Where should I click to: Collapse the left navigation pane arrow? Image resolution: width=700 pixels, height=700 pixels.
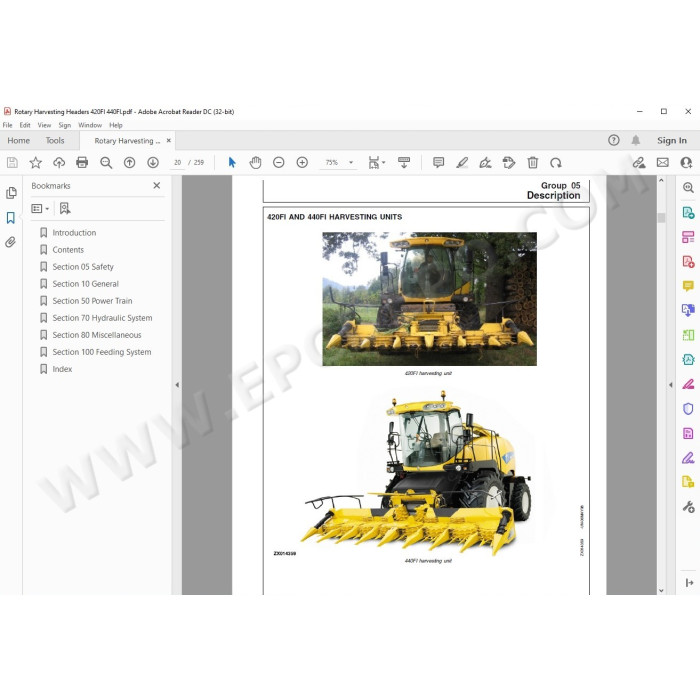(177, 385)
